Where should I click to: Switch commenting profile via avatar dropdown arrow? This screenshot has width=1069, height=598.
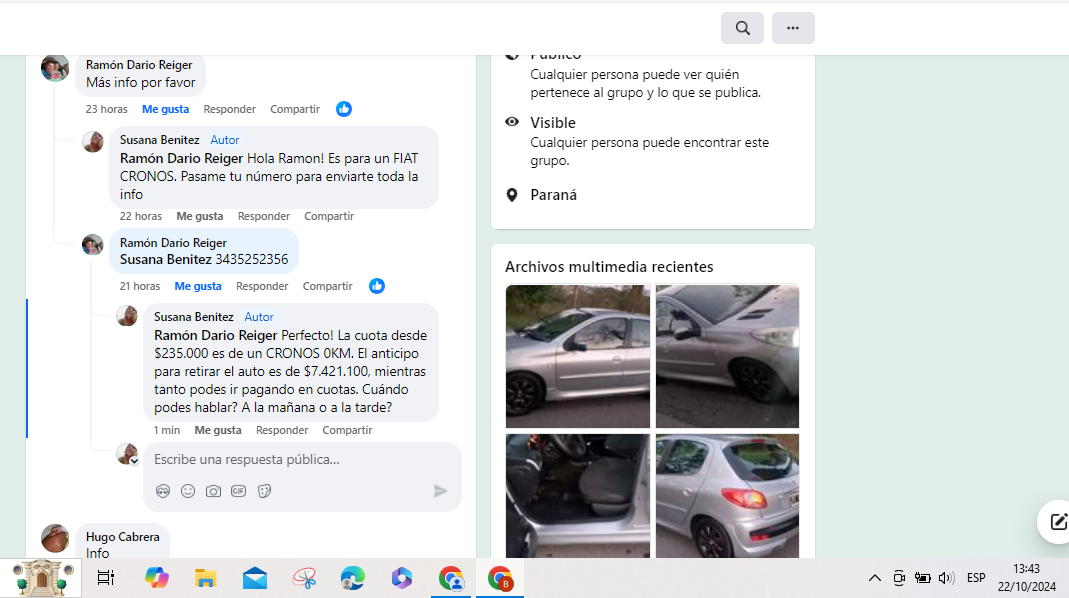pos(134,462)
